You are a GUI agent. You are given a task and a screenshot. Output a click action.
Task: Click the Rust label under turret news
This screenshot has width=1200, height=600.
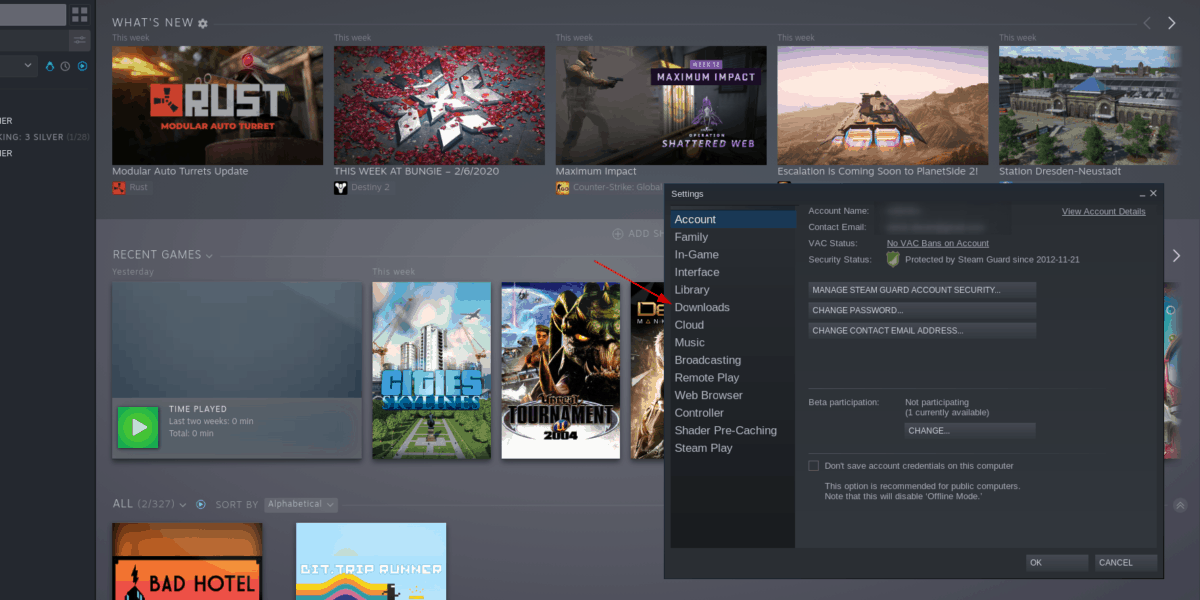139,187
